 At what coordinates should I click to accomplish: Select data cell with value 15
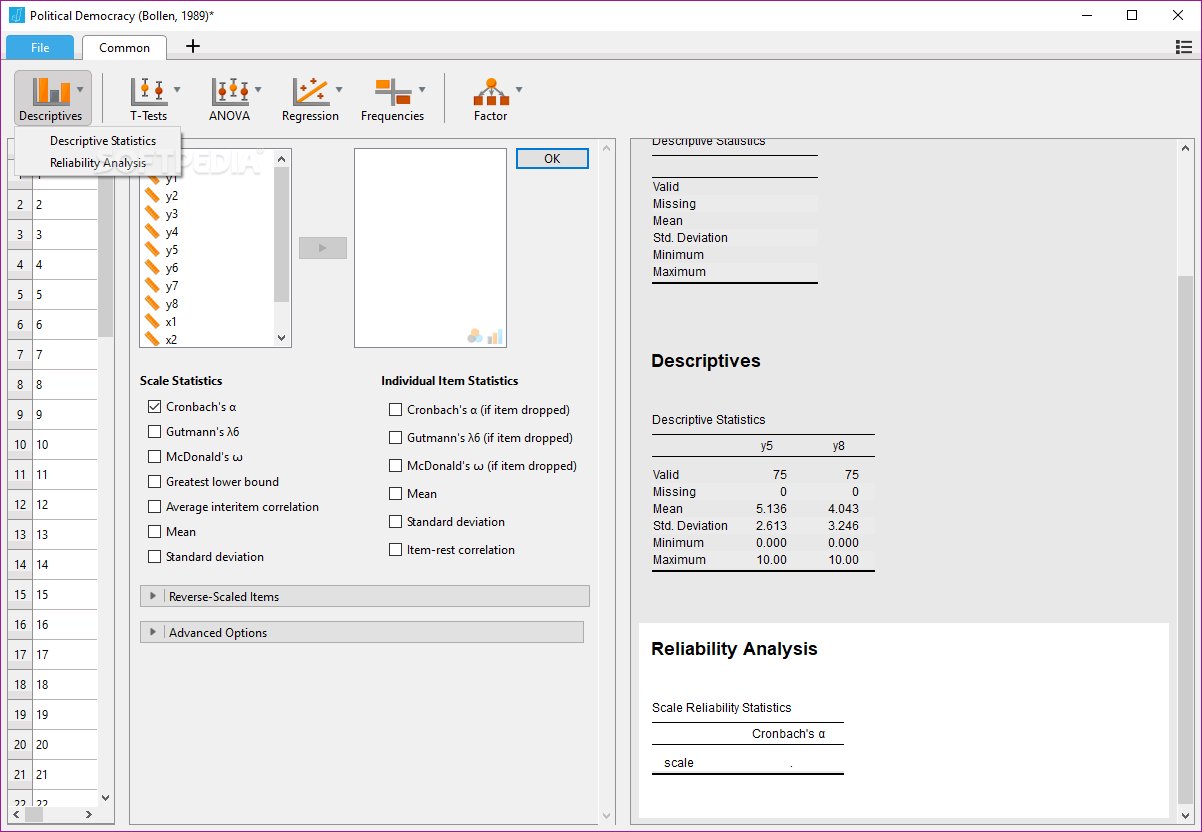(65, 594)
